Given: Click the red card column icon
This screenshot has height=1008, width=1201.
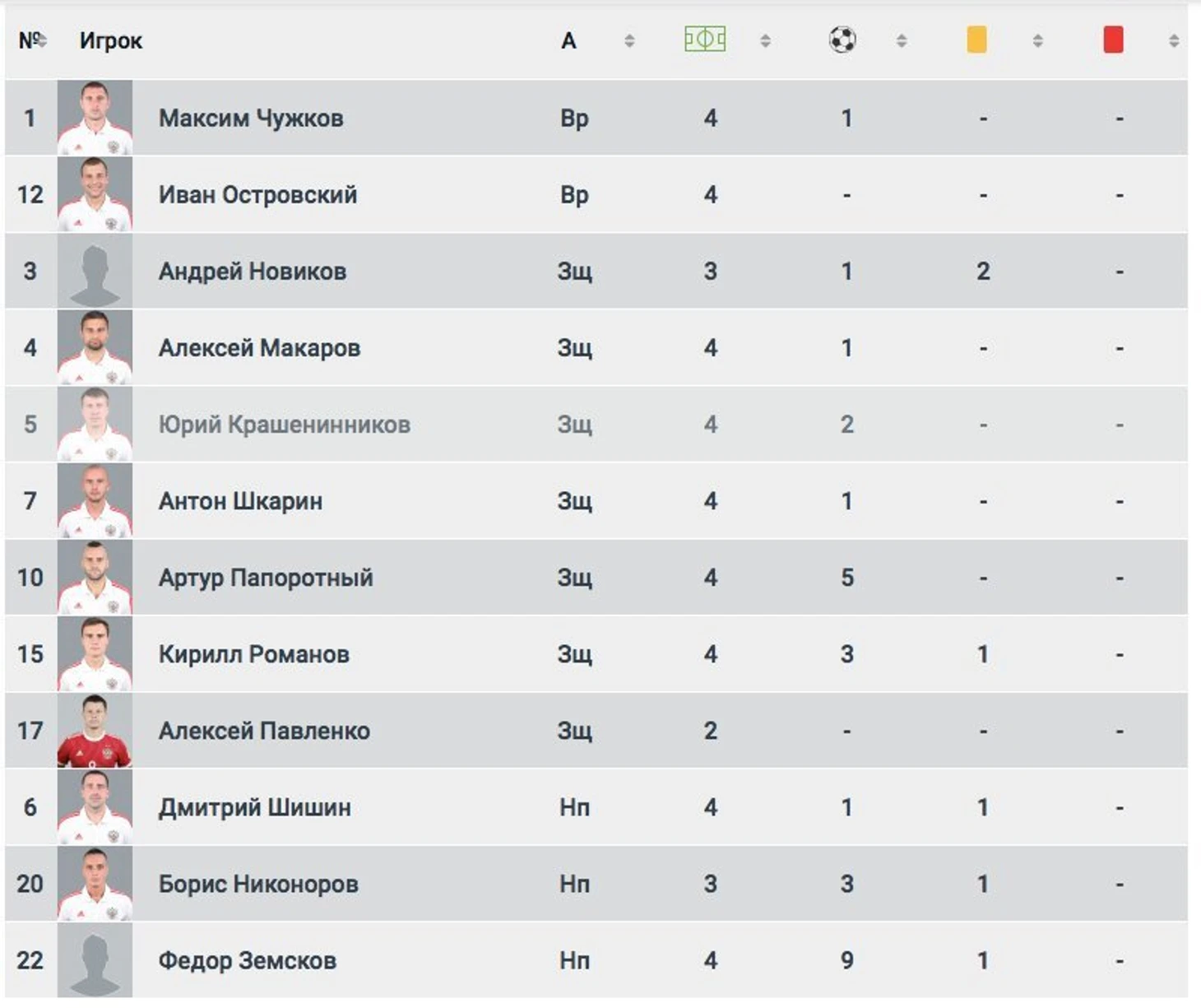Looking at the screenshot, I should pos(1113,39).
